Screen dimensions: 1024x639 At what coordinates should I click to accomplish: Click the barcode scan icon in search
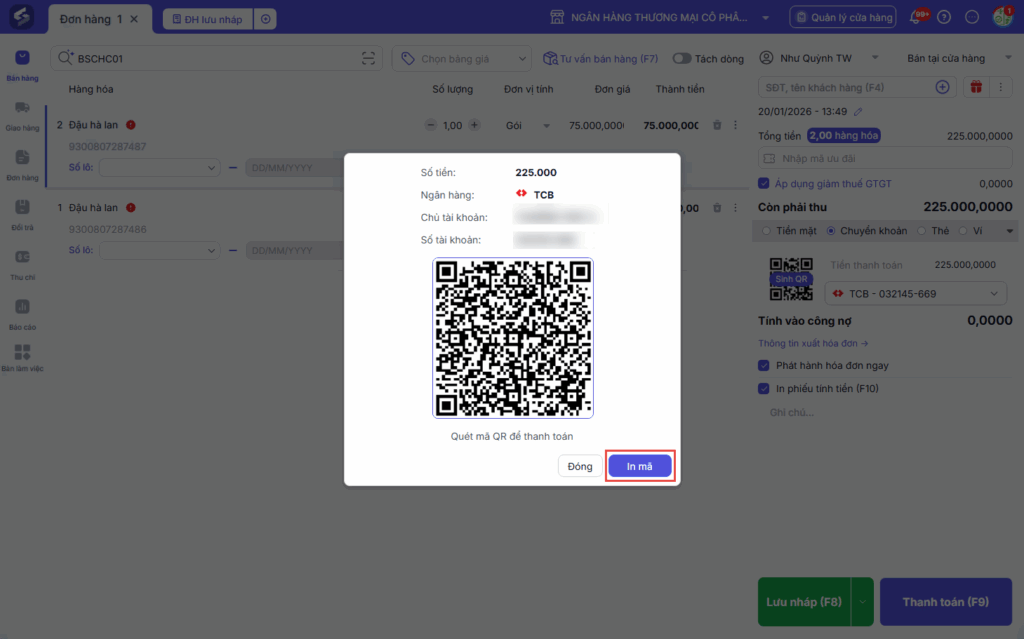pyautogui.click(x=368, y=58)
